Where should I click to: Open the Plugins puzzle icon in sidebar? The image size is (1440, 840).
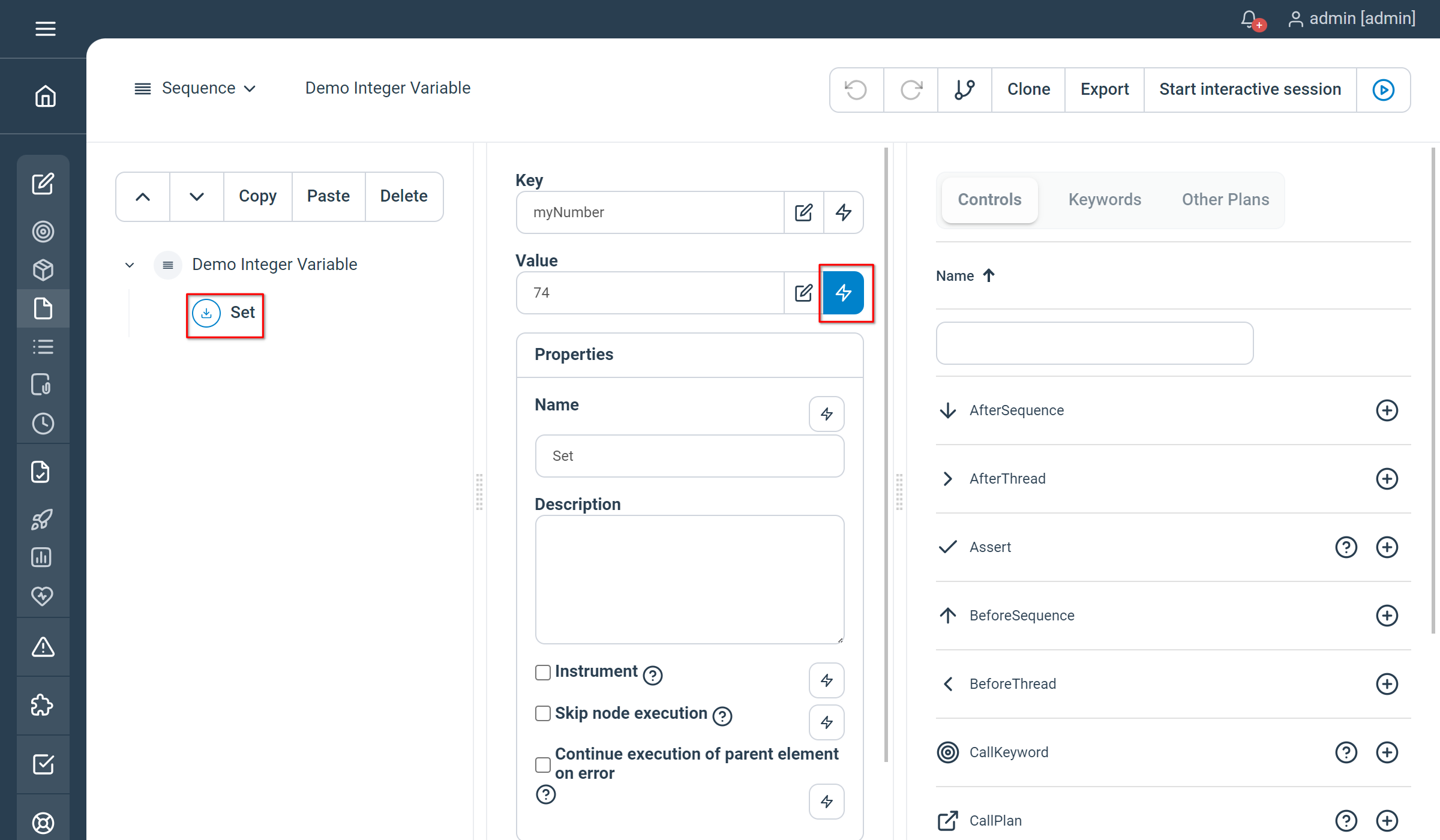(43, 705)
